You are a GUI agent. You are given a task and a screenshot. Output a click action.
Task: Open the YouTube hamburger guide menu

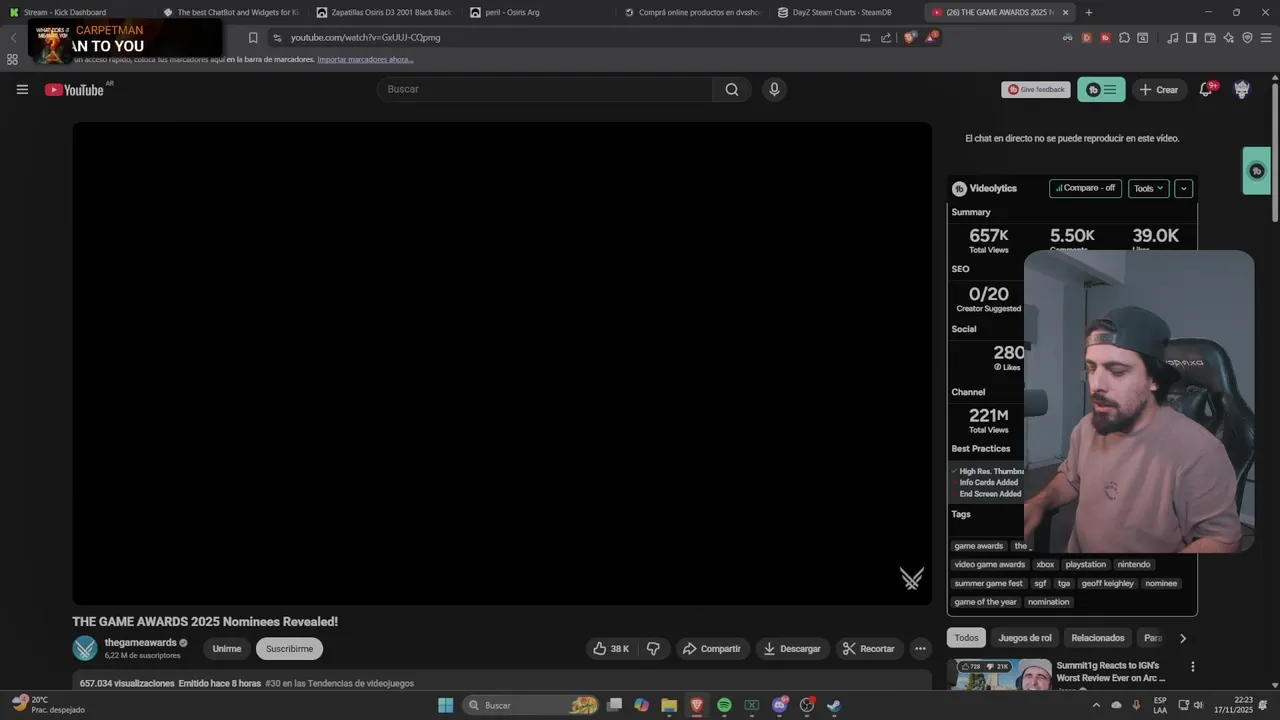coord(22,89)
